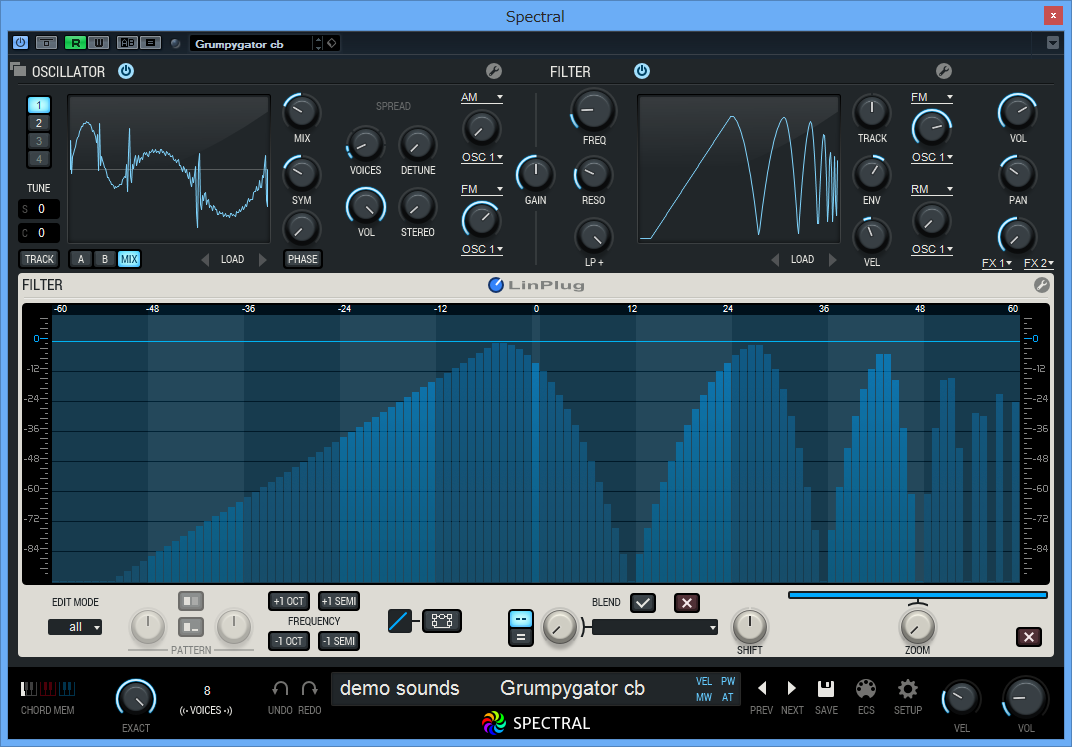Image resolution: width=1072 pixels, height=747 pixels.
Task: Click the diamond icon next to the preset name
Action: click(332, 44)
